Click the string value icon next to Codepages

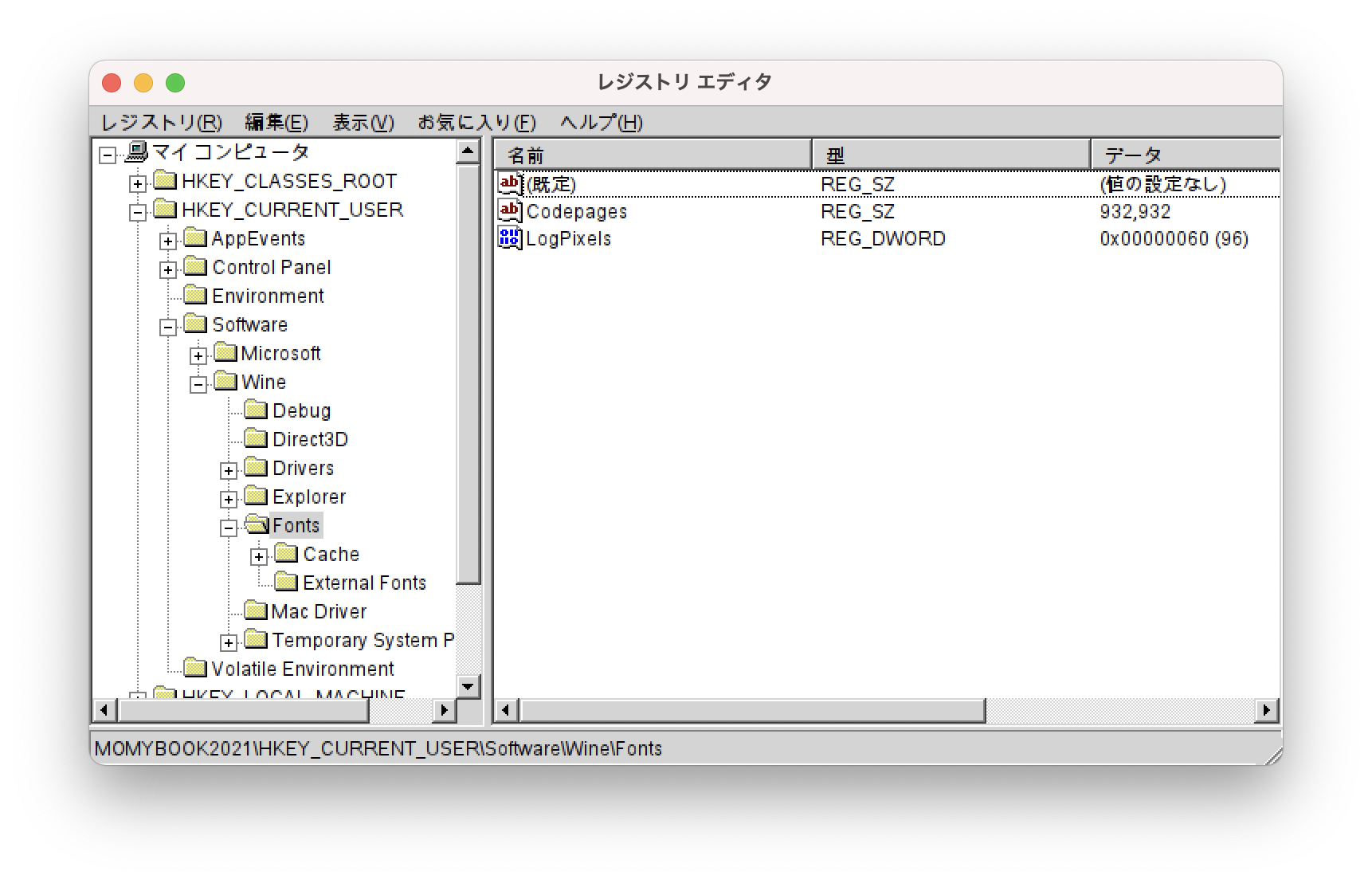508,210
